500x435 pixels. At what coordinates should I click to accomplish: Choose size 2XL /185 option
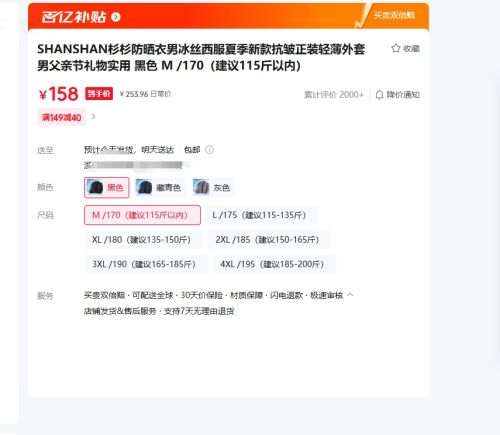coord(269,240)
